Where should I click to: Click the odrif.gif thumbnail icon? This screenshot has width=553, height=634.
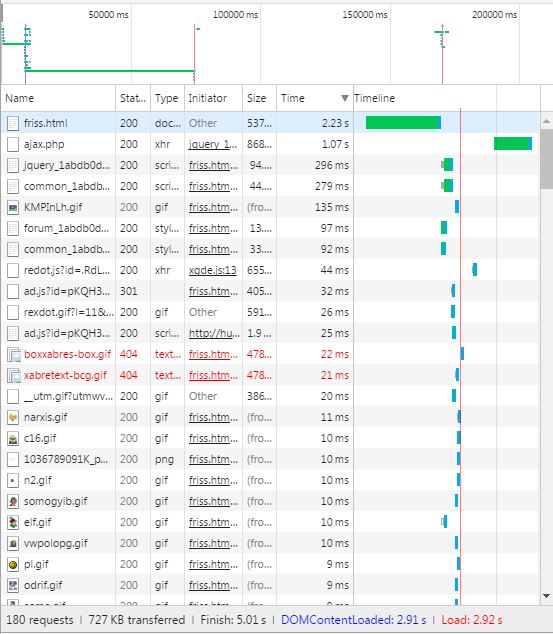tap(13, 585)
